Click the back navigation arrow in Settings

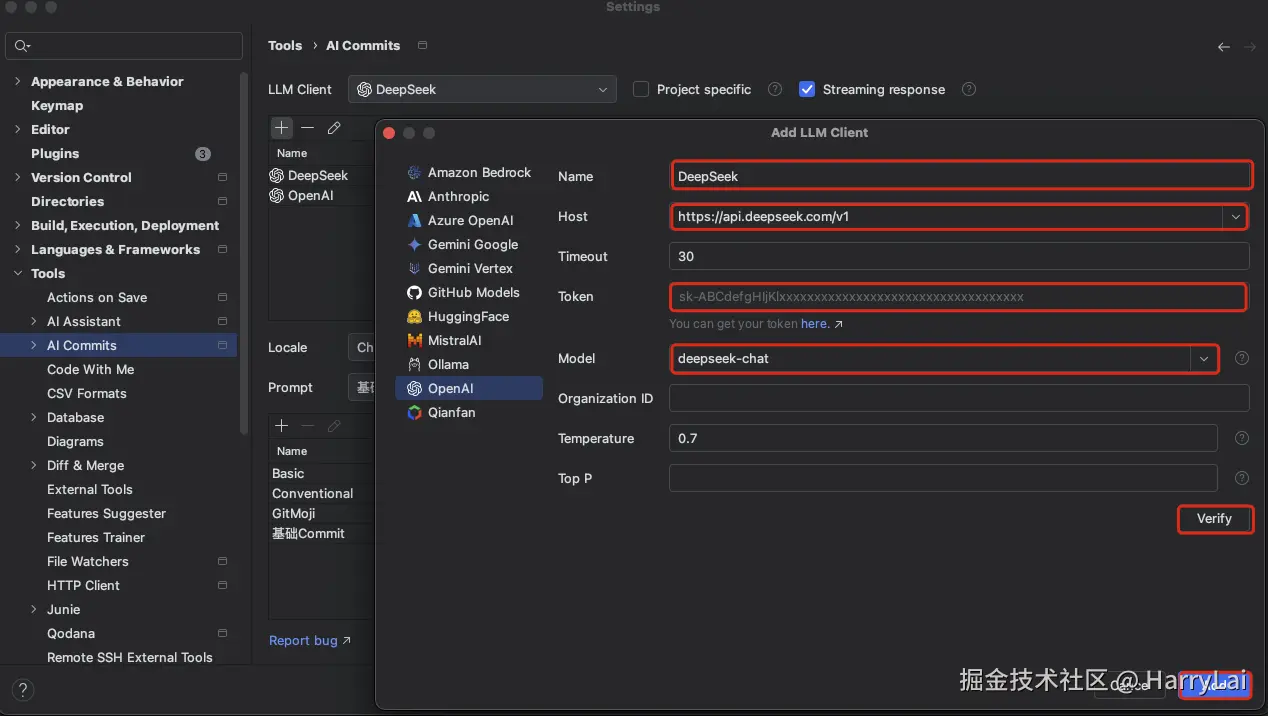pos(1224,47)
